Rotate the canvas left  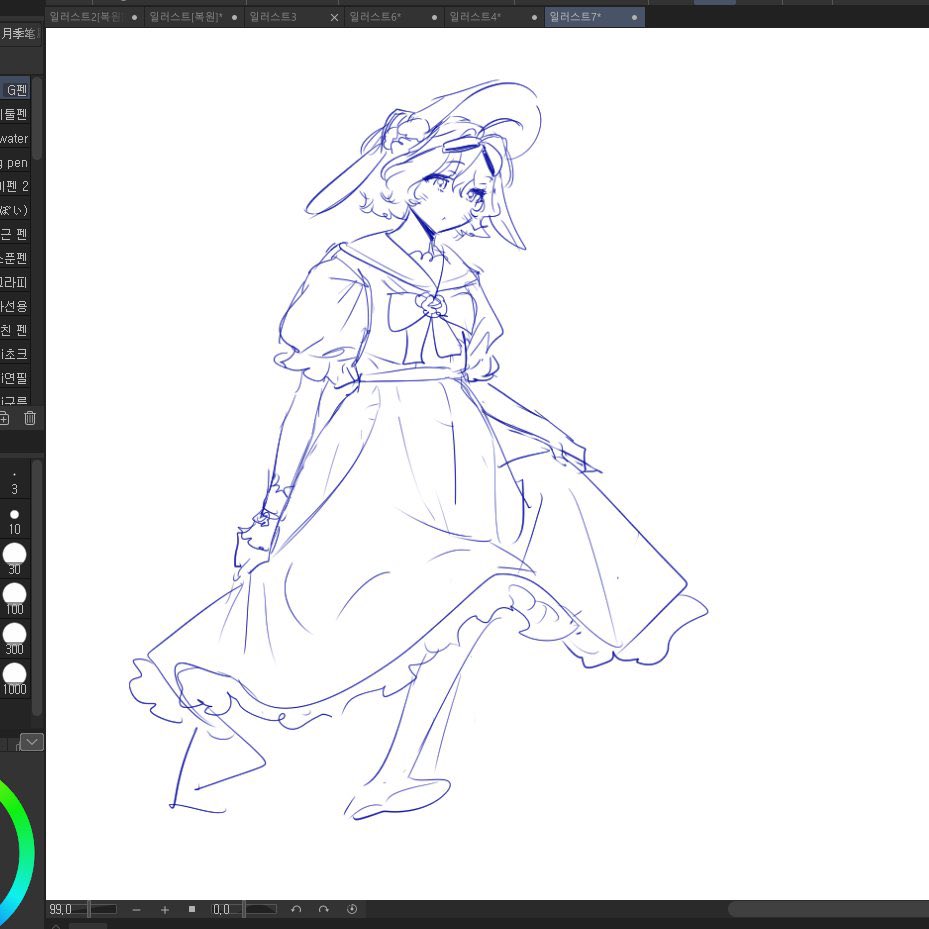tap(296, 909)
